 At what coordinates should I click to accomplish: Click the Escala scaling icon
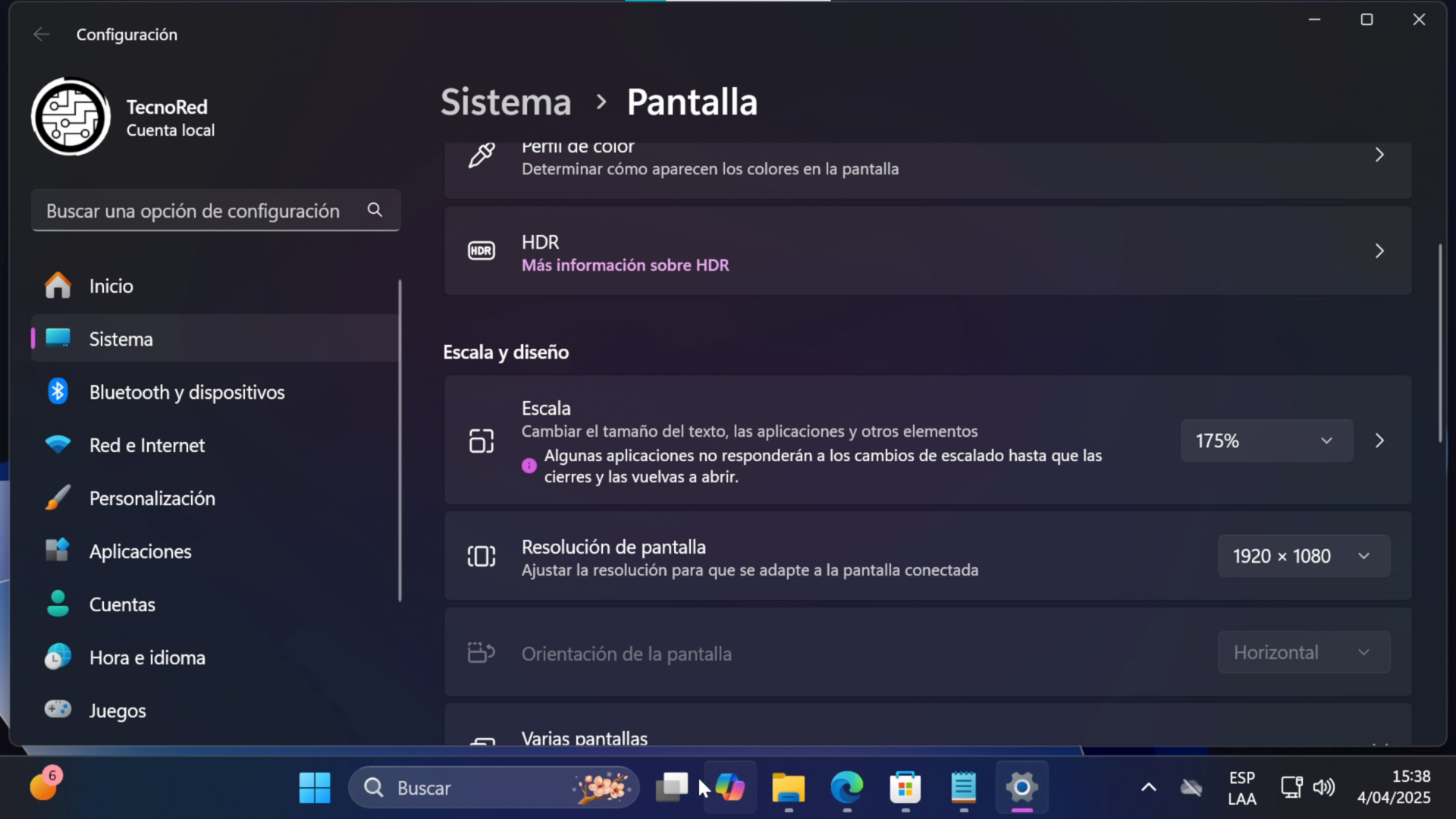click(x=482, y=440)
